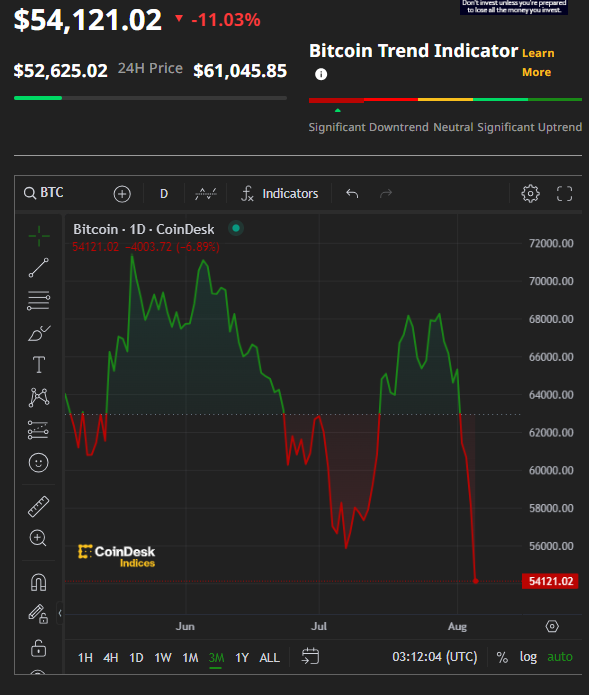Click the Significant Downtrend label
The height and width of the screenshot is (695, 589).
tap(368, 127)
